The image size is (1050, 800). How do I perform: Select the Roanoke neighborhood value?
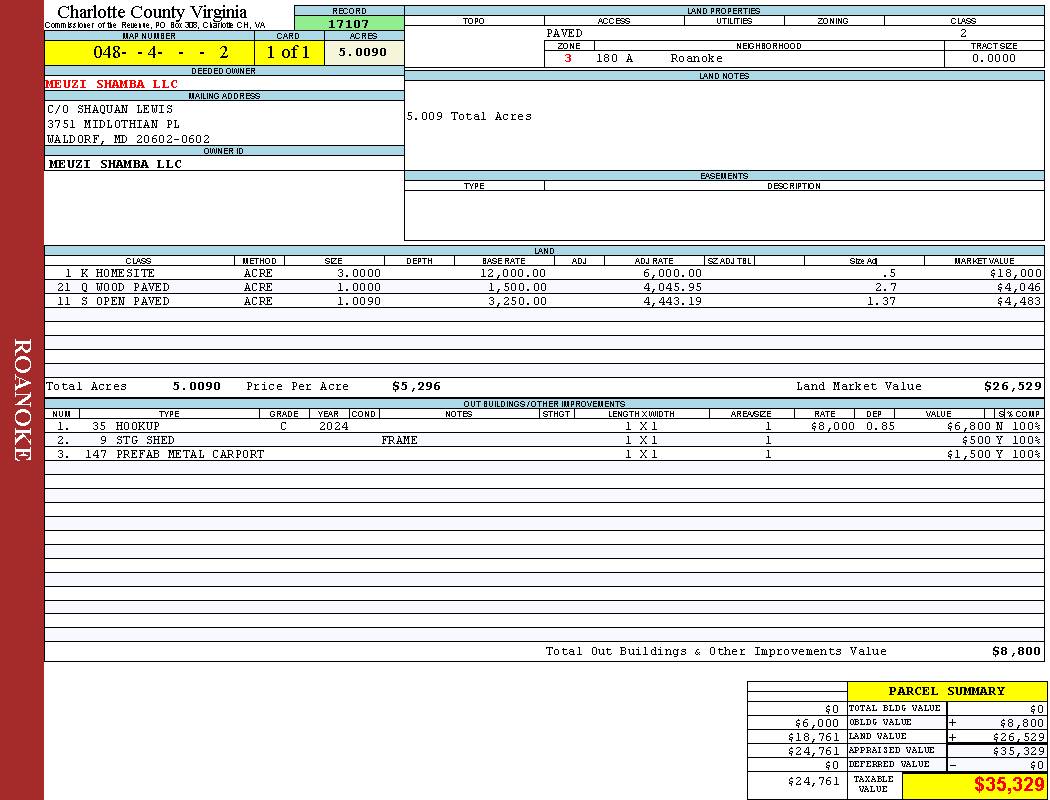[696, 58]
